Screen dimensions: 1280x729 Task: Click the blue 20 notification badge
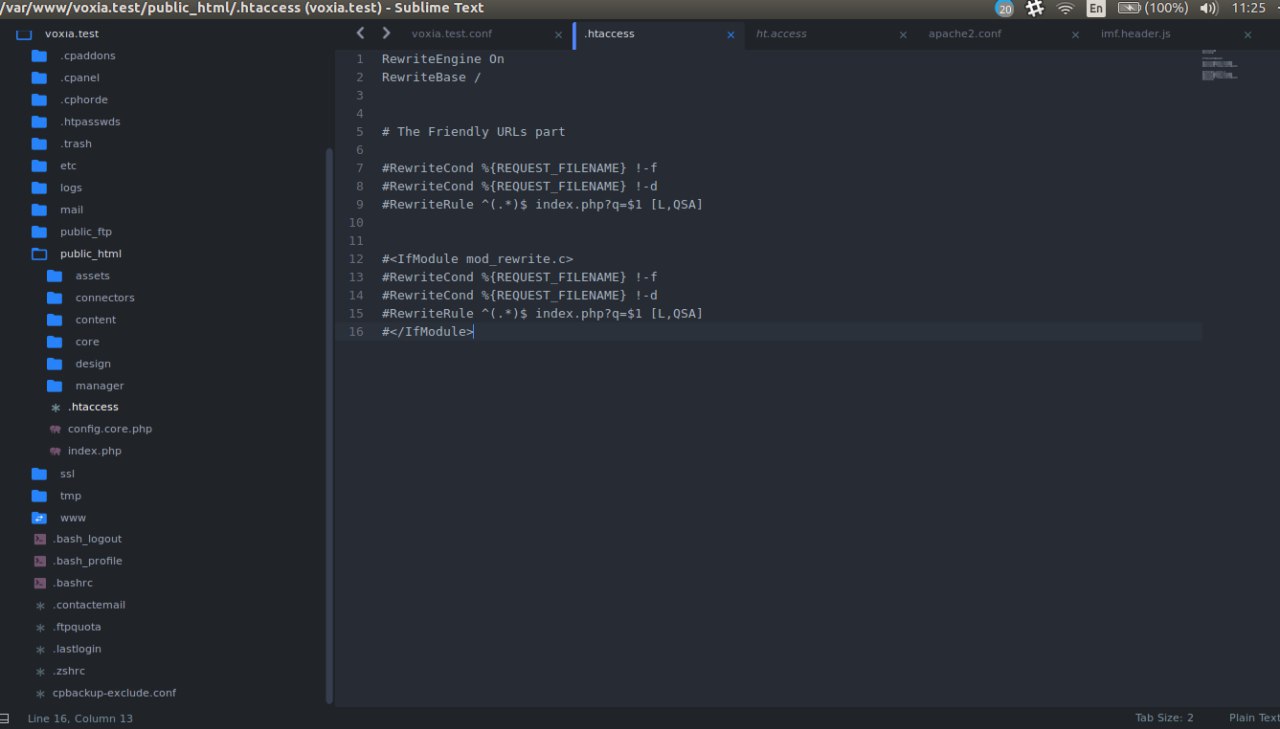1004,8
